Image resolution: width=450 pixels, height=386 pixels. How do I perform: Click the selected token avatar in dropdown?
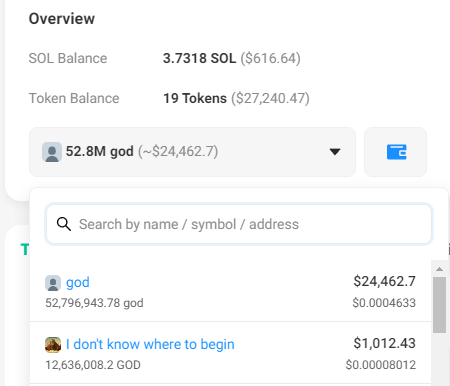[52, 152]
